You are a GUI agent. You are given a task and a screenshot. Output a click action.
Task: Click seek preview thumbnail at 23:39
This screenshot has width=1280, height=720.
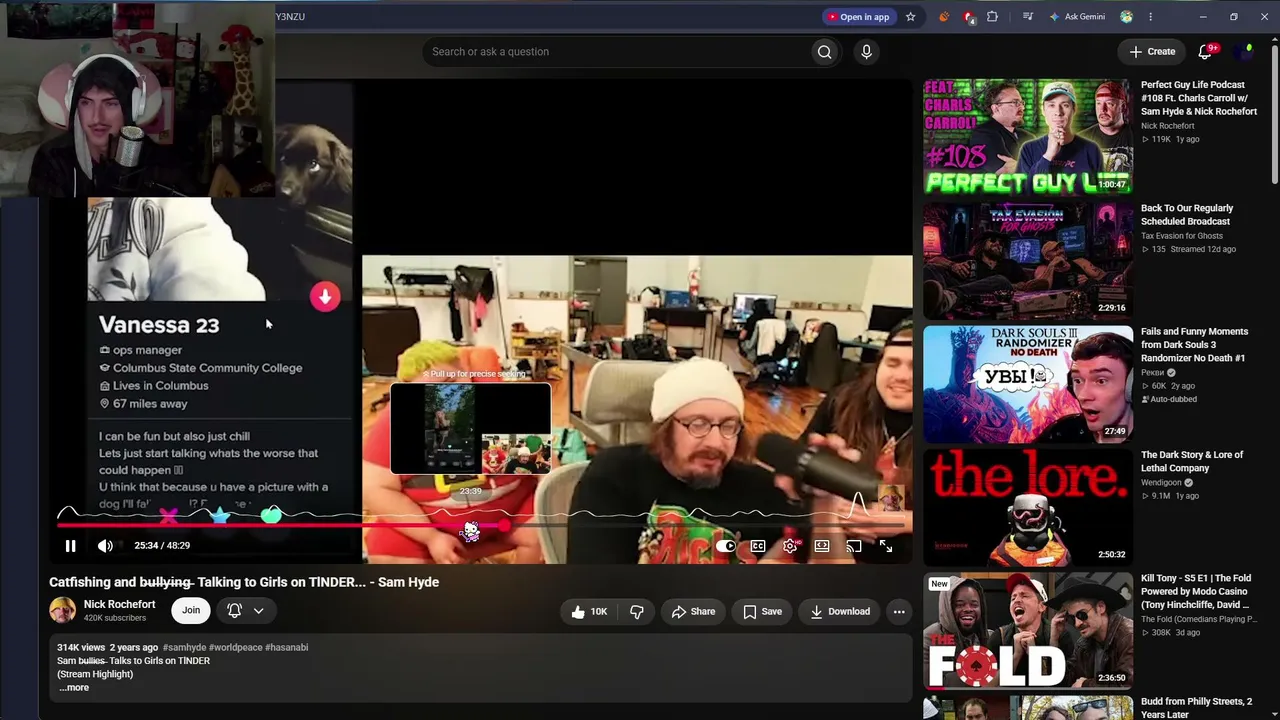click(470, 428)
